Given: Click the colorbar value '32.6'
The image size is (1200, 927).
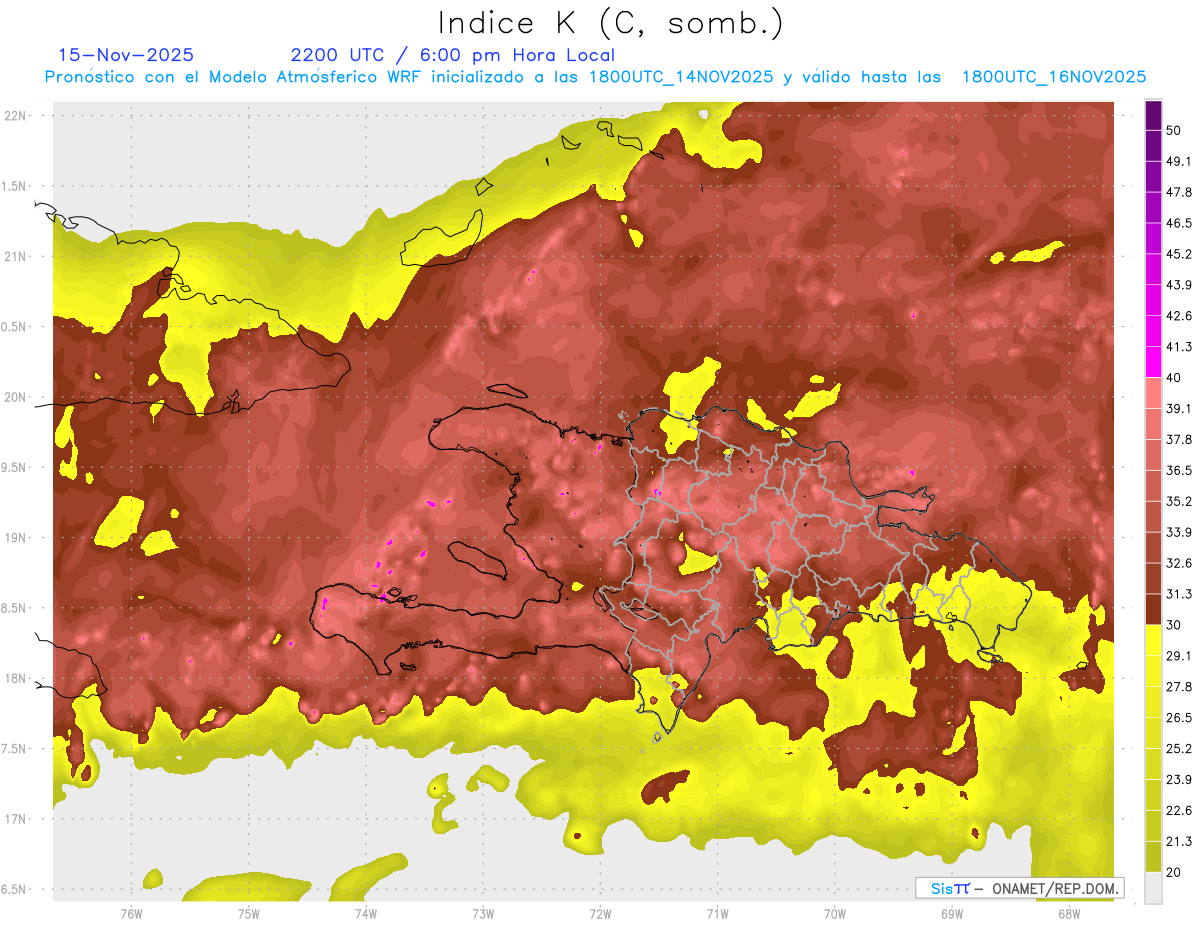Looking at the screenshot, I should 1178,563.
